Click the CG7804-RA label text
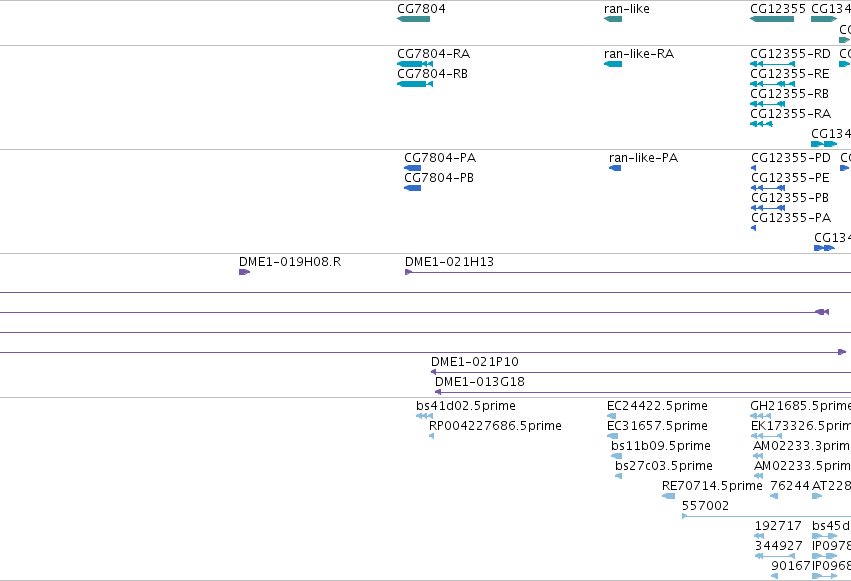851x581 pixels. (x=434, y=54)
